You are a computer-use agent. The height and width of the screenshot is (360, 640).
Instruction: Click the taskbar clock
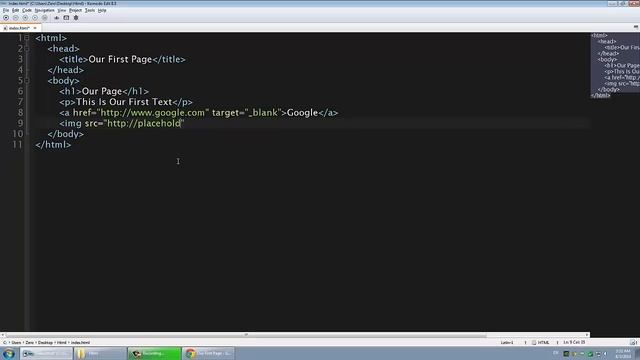[x=622, y=354]
